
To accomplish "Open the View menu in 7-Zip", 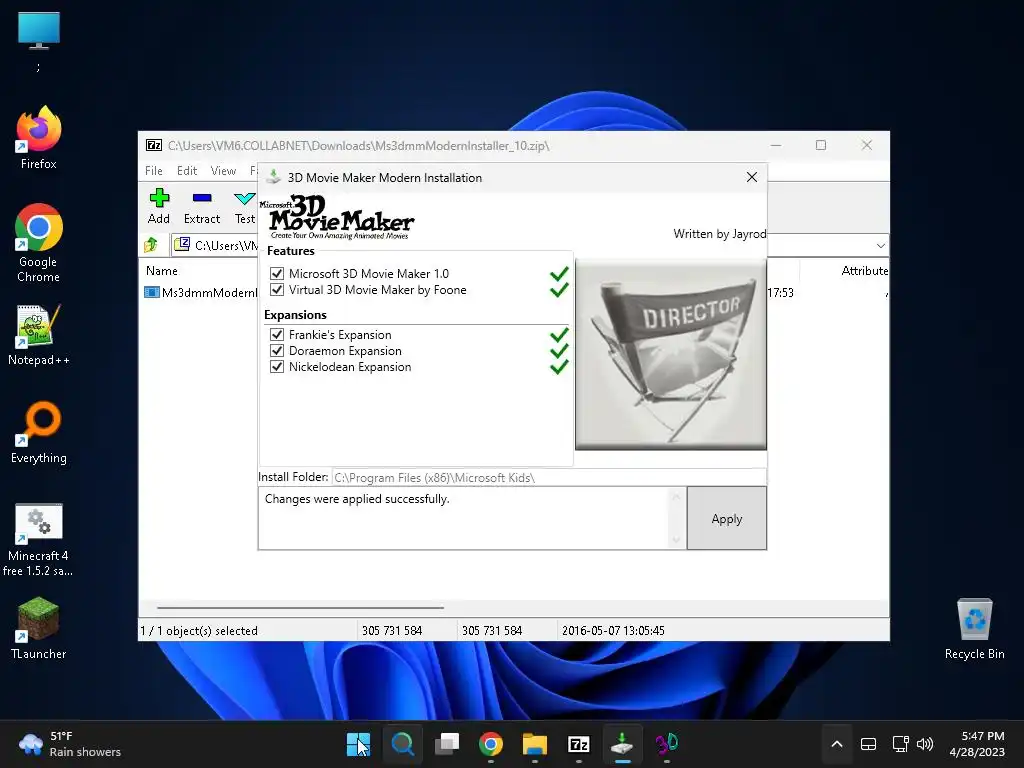I will tap(223, 170).
